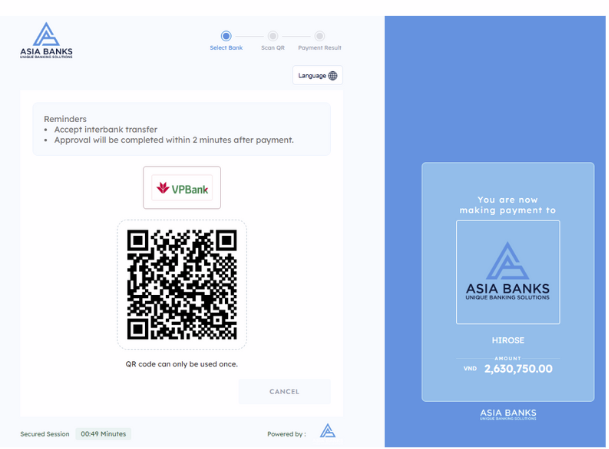The height and width of the screenshot is (449, 609).
Task: Click the Powered by Asia Banks triangle icon
Action: coord(327,432)
